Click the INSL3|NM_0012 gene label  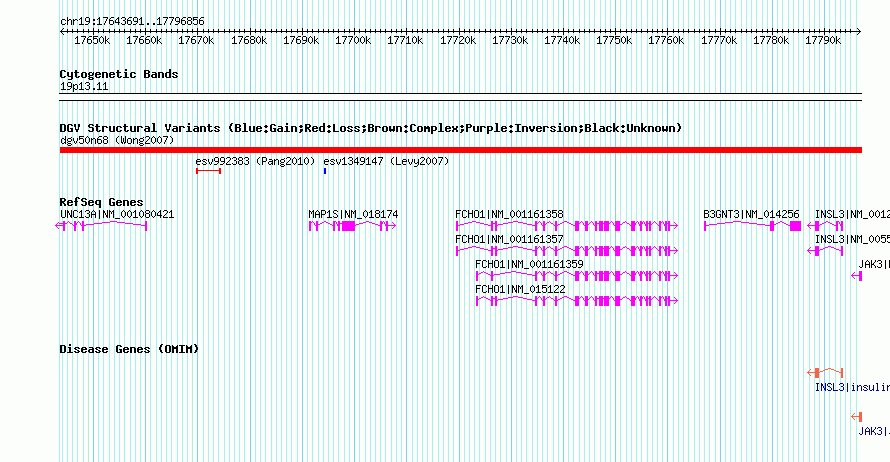(x=853, y=215)
